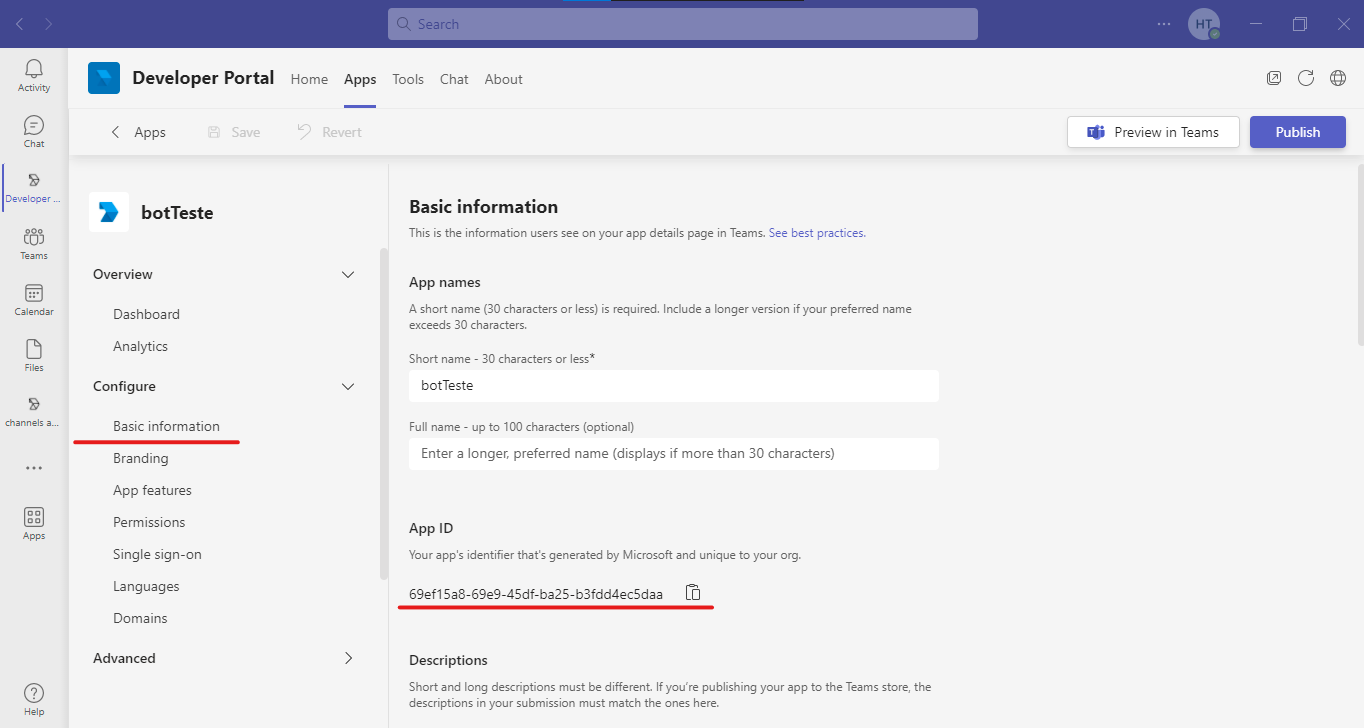Collapse the Configure section

click(348, 387)
